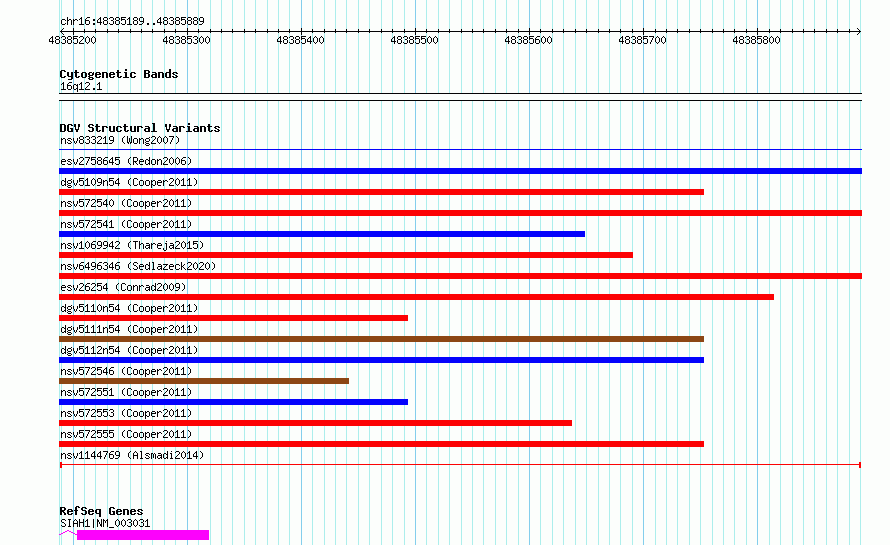
Task: Select dgv5109n54 (Cooper2011) variant label
Action: click(x=129, y=182)
